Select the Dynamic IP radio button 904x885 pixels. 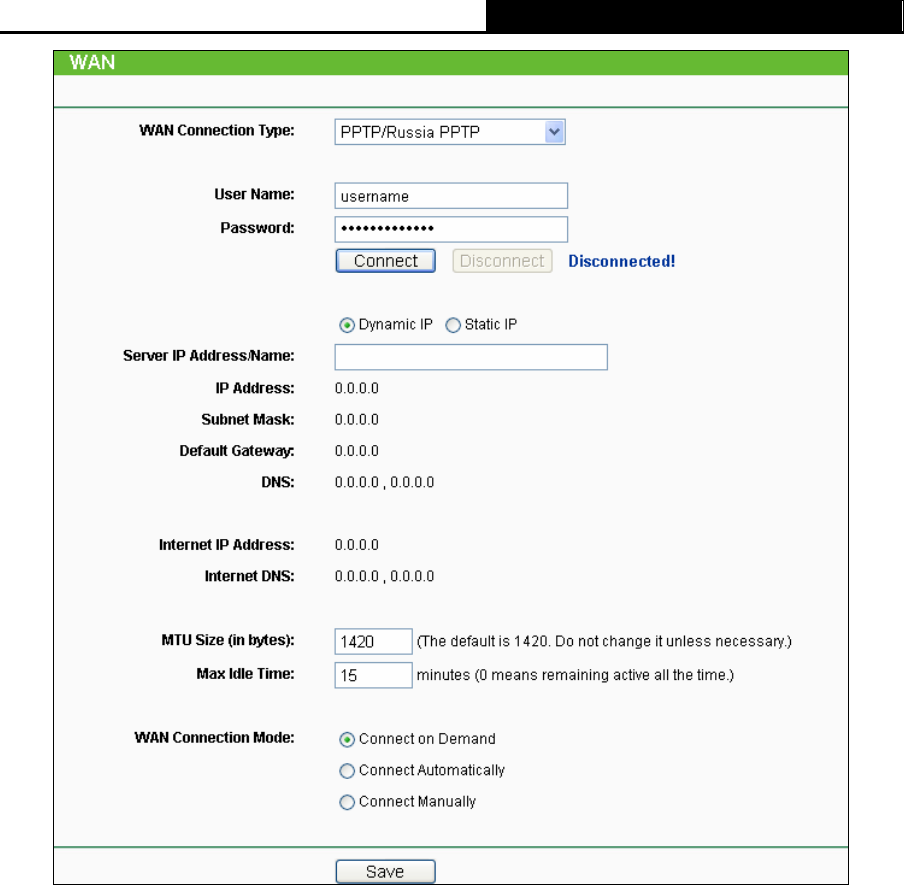pos(346,325)
